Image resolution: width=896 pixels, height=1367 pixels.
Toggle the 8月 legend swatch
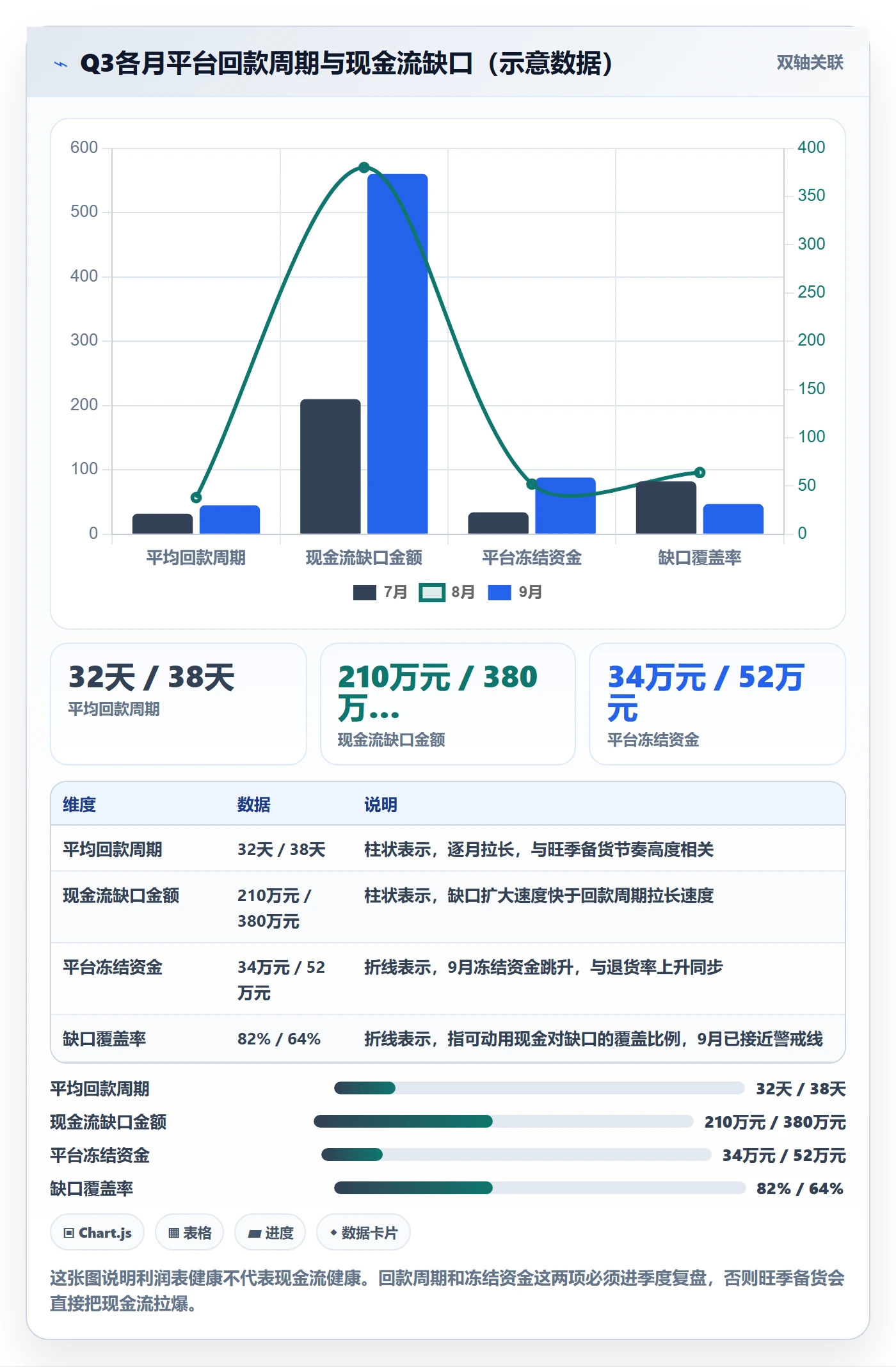coord(431,593)
